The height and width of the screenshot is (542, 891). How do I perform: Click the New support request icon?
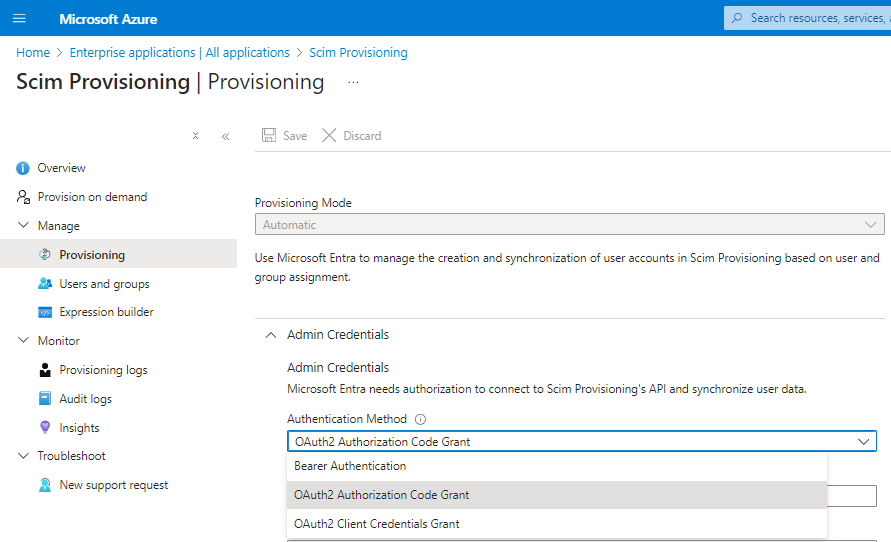click(x=45, y=485)
